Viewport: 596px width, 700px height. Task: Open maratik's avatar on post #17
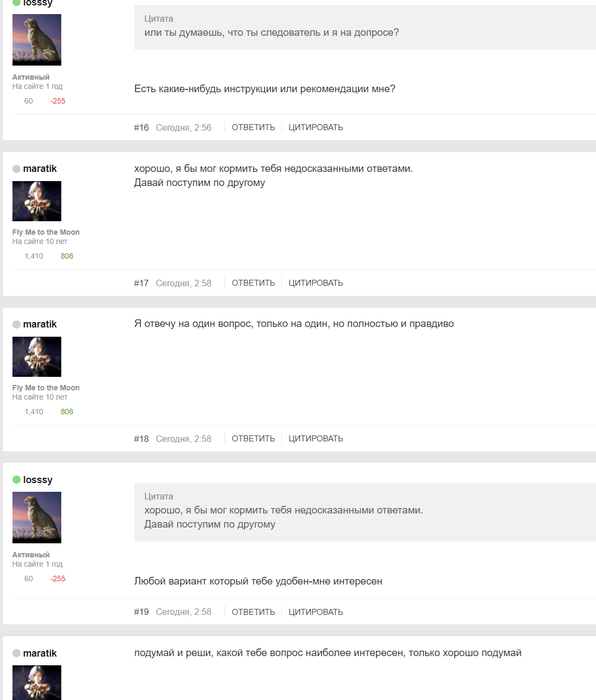[37, 201]
